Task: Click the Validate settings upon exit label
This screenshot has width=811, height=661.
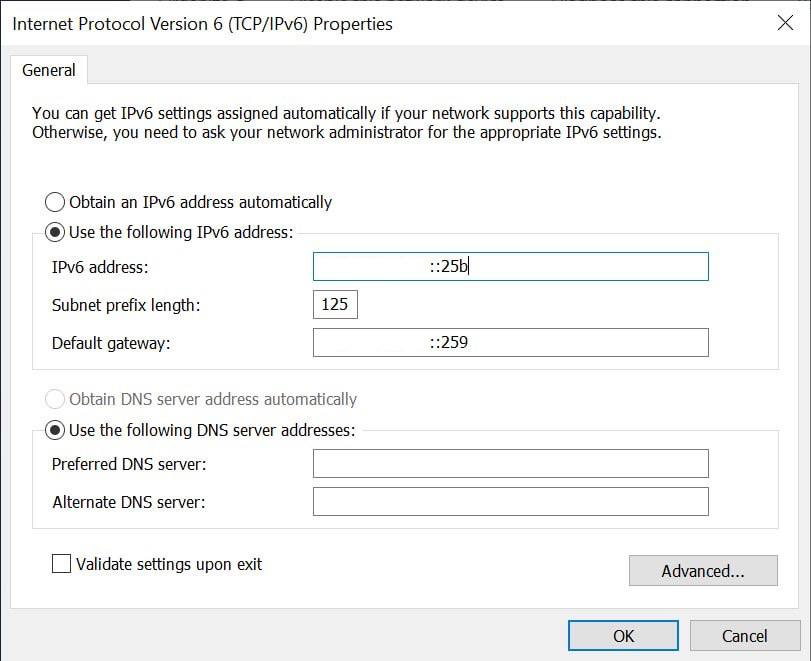Action: 169,564
